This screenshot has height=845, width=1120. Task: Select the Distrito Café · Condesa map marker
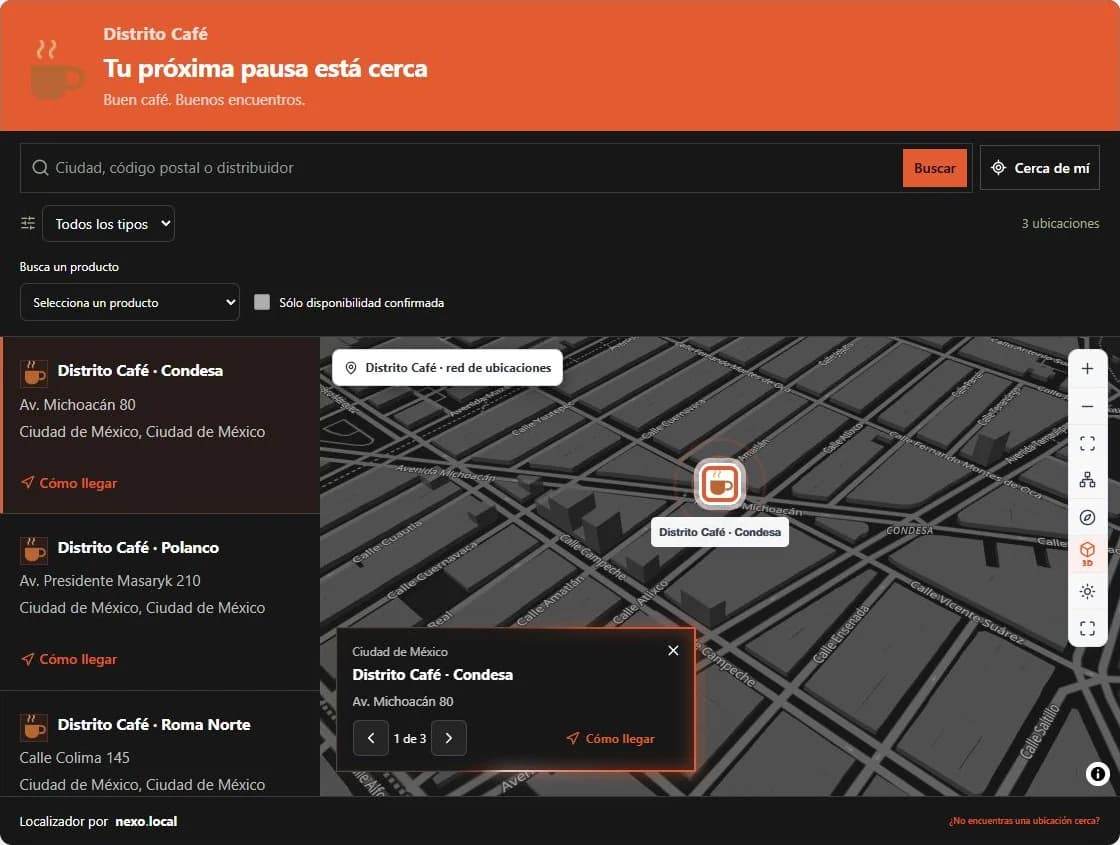pyautogui.click(x=719, y=484)
